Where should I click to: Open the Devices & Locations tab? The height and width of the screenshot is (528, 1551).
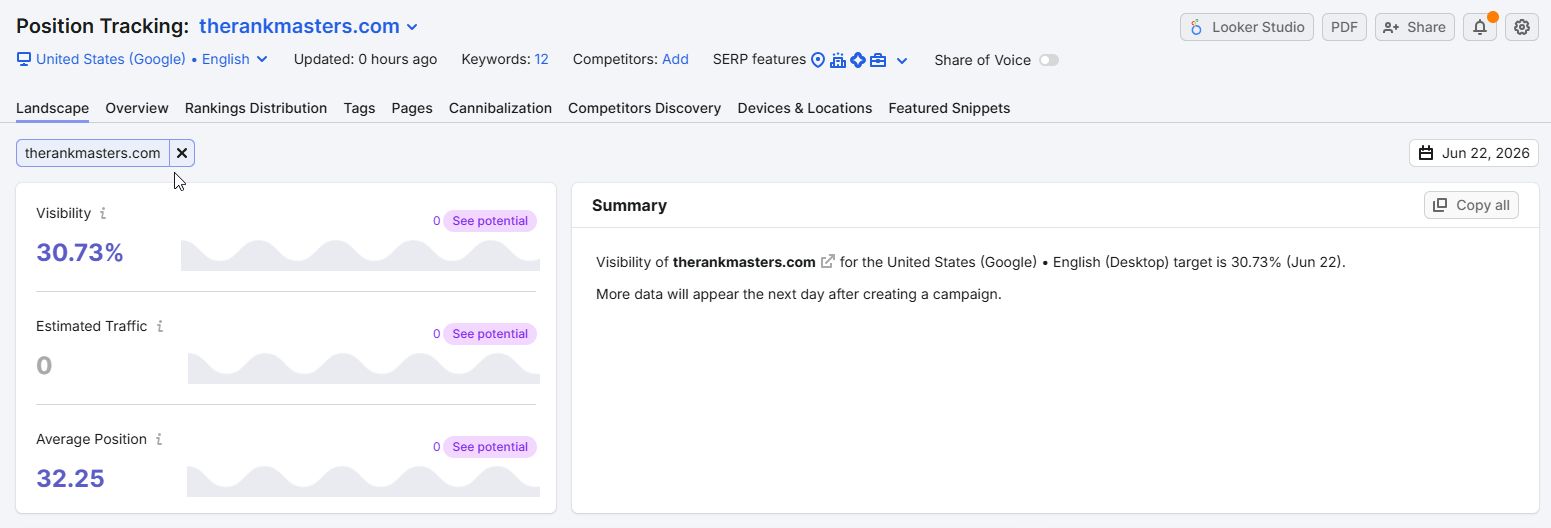[x=805, y=108]
